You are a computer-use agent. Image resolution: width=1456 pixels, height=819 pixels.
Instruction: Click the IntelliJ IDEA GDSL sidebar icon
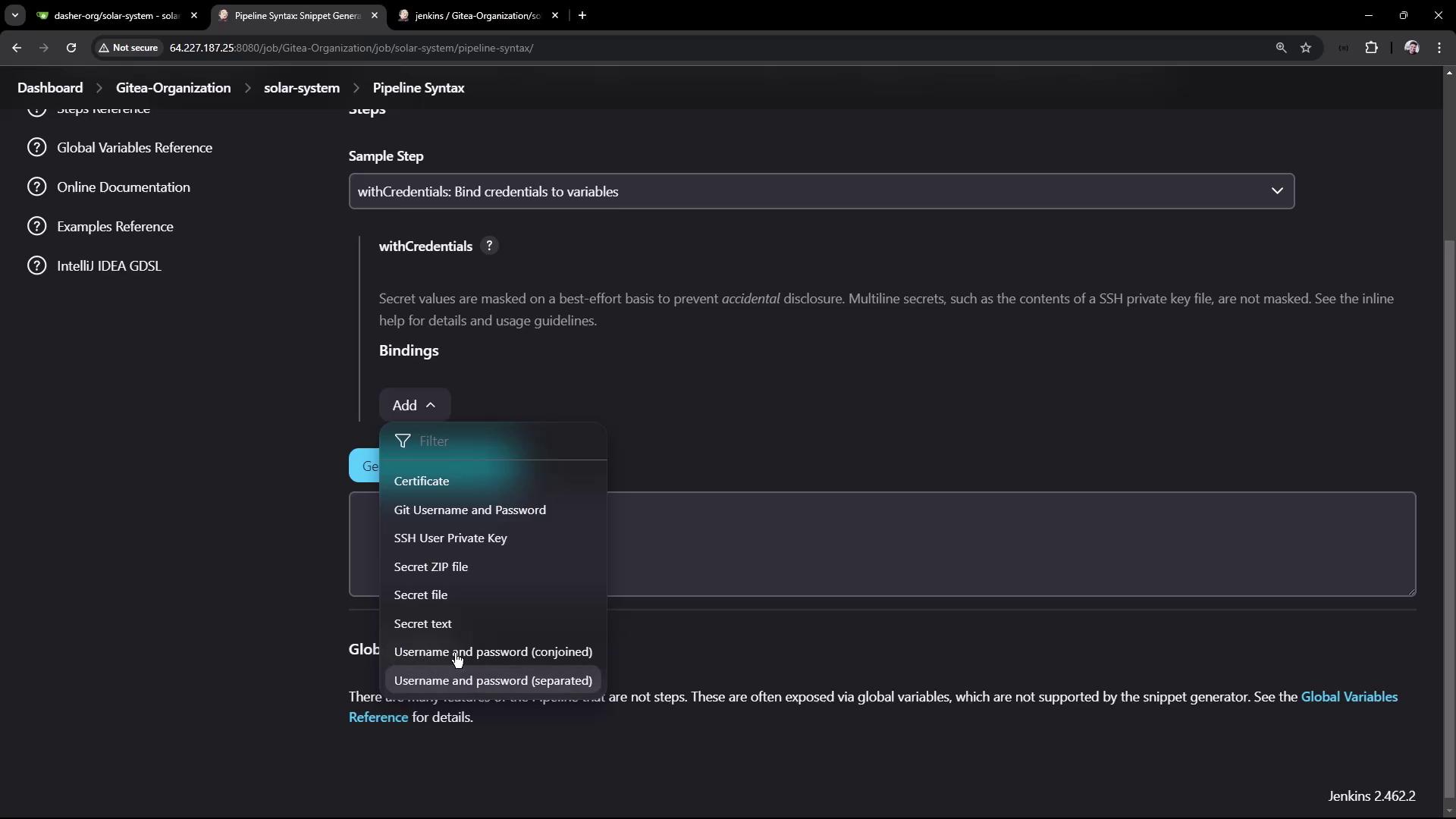36,265
